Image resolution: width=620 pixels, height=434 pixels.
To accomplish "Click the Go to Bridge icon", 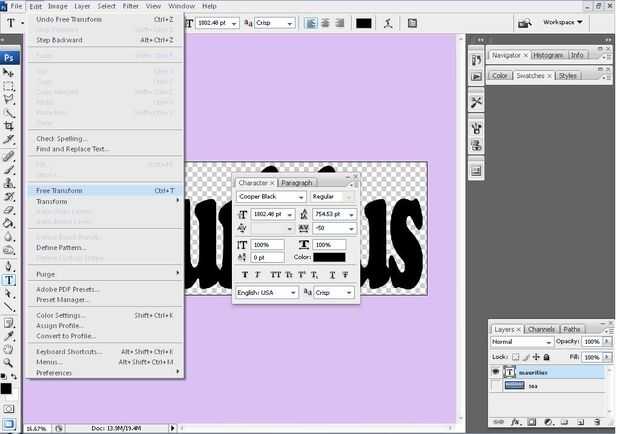I will click(525, 24).
